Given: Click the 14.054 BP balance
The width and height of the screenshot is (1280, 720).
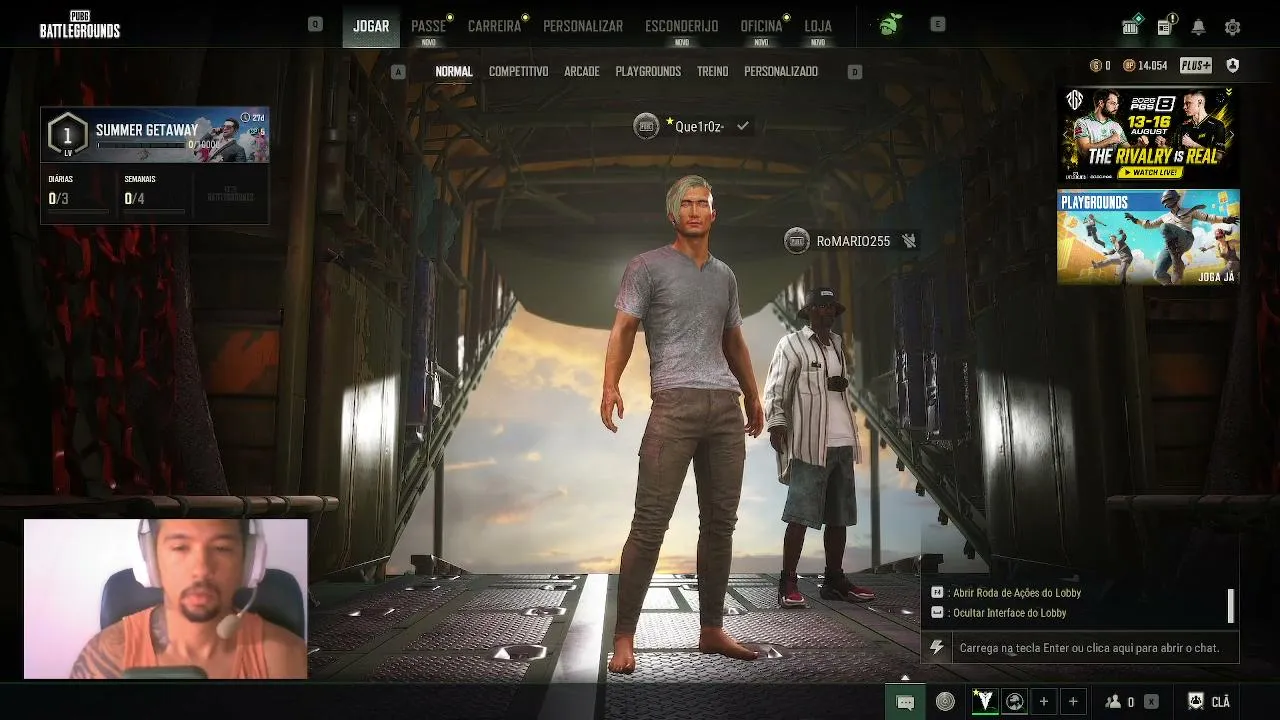Looking at the screenshot, I should pyautogui.click(x=1153, y=66).
